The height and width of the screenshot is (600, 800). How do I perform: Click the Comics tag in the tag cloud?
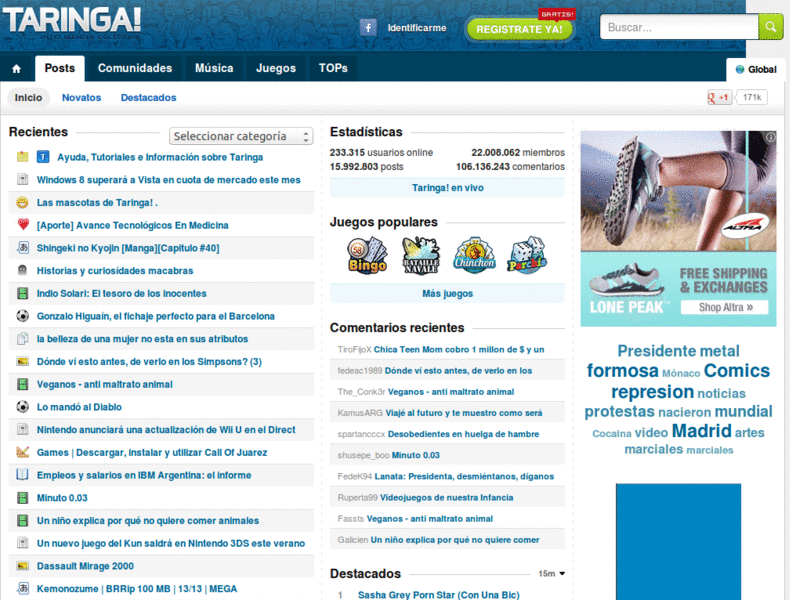736,371
